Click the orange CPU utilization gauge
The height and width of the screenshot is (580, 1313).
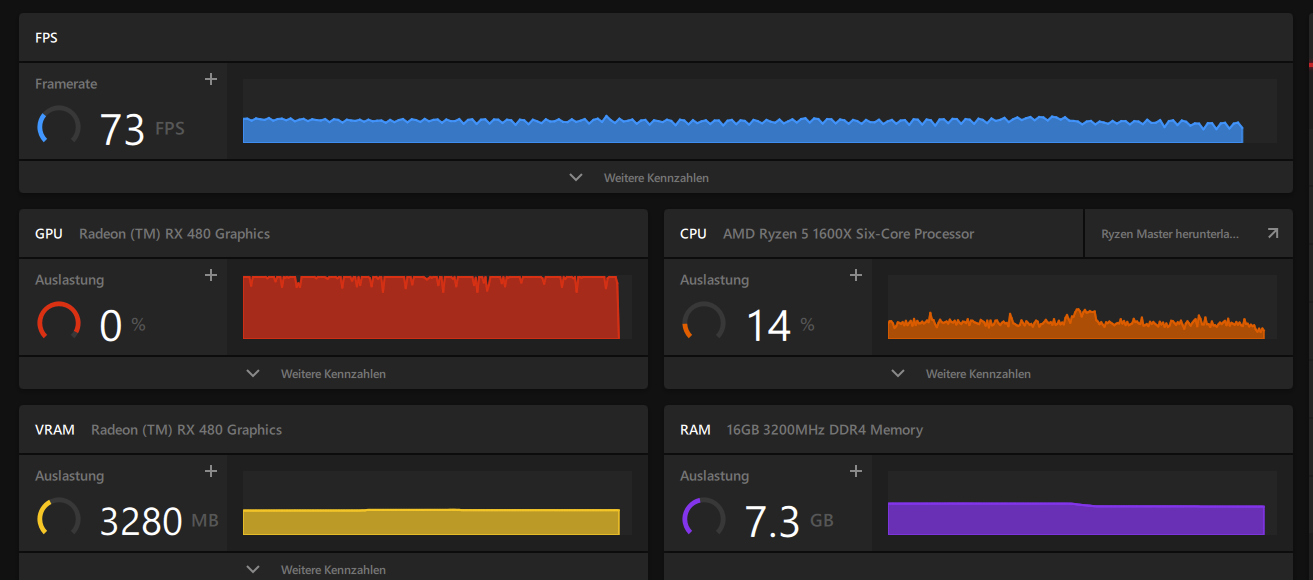point(703,322)
